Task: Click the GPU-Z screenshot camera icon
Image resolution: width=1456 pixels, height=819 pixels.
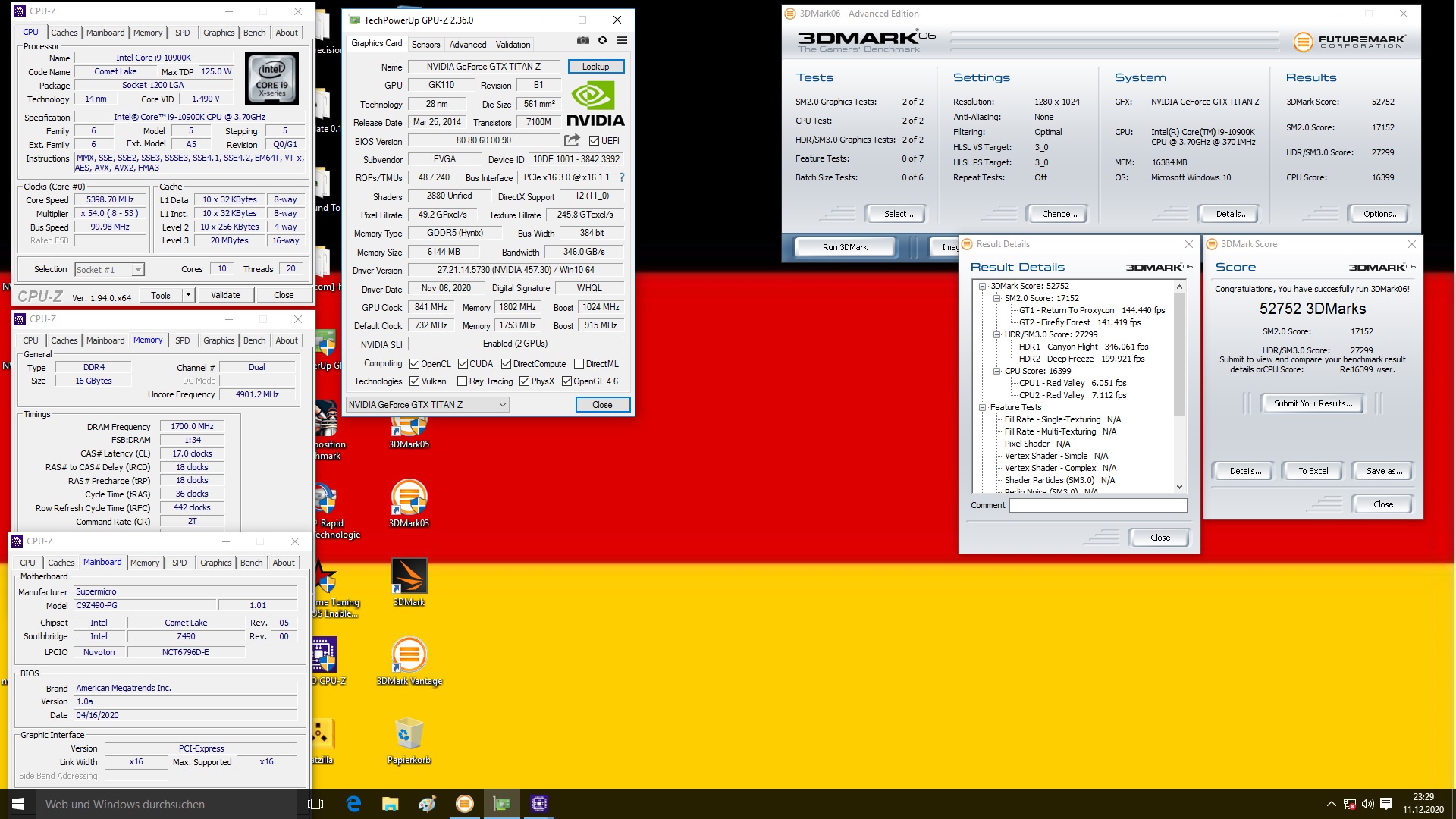Action: (582, 40)
